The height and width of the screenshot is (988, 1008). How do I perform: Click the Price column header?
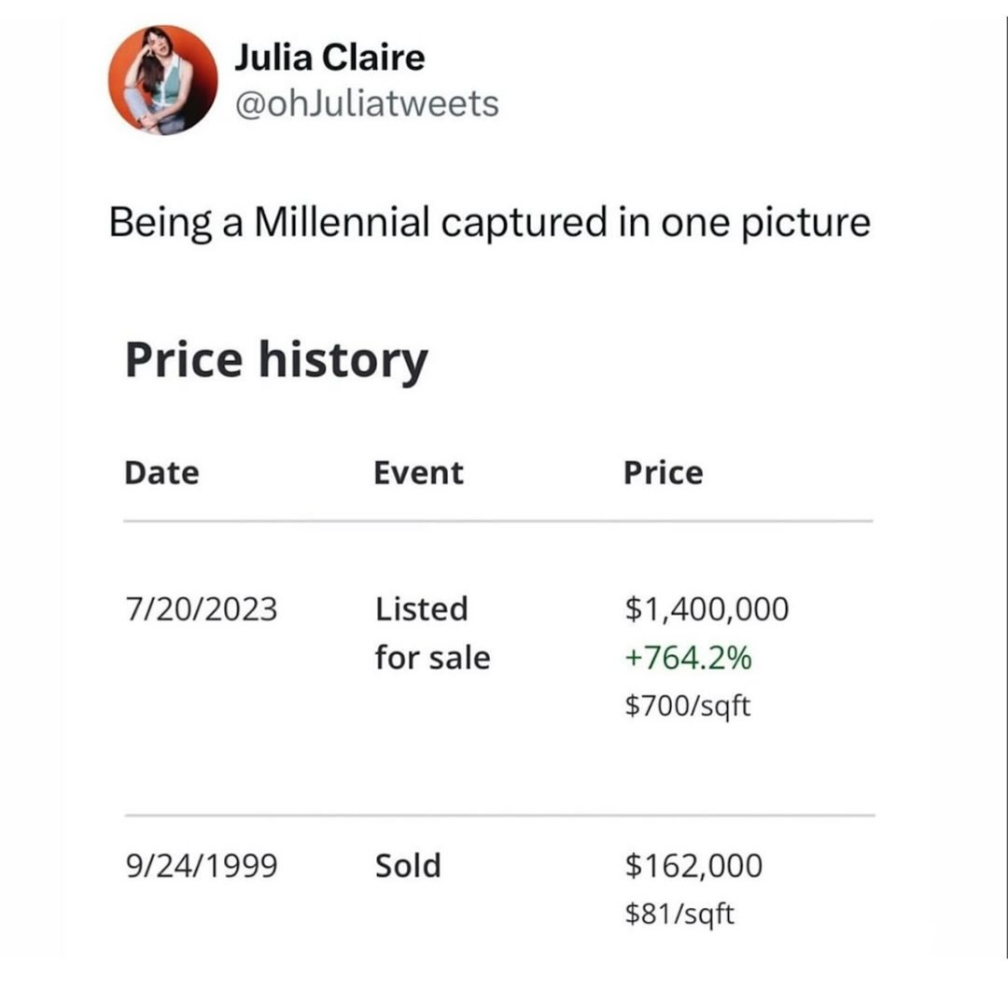click(663, 473)
